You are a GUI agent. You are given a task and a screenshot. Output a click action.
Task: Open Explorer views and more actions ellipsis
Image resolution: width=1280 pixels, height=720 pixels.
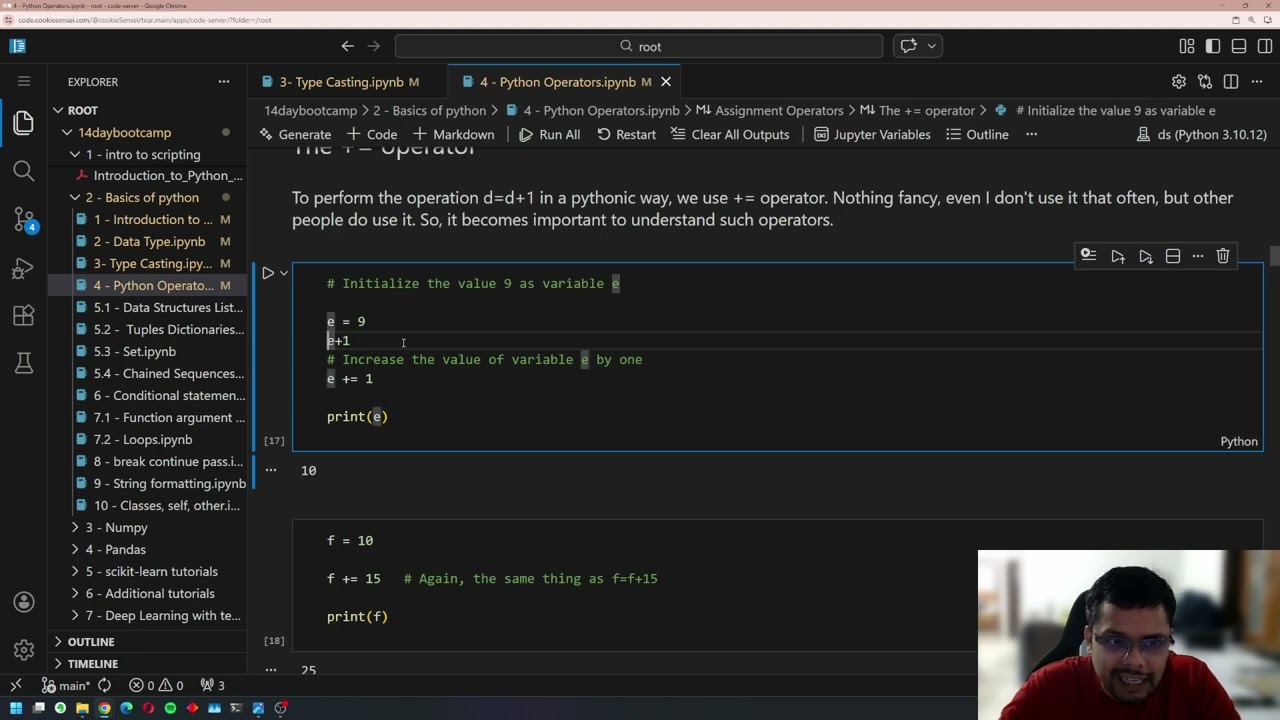click(224, 82)
